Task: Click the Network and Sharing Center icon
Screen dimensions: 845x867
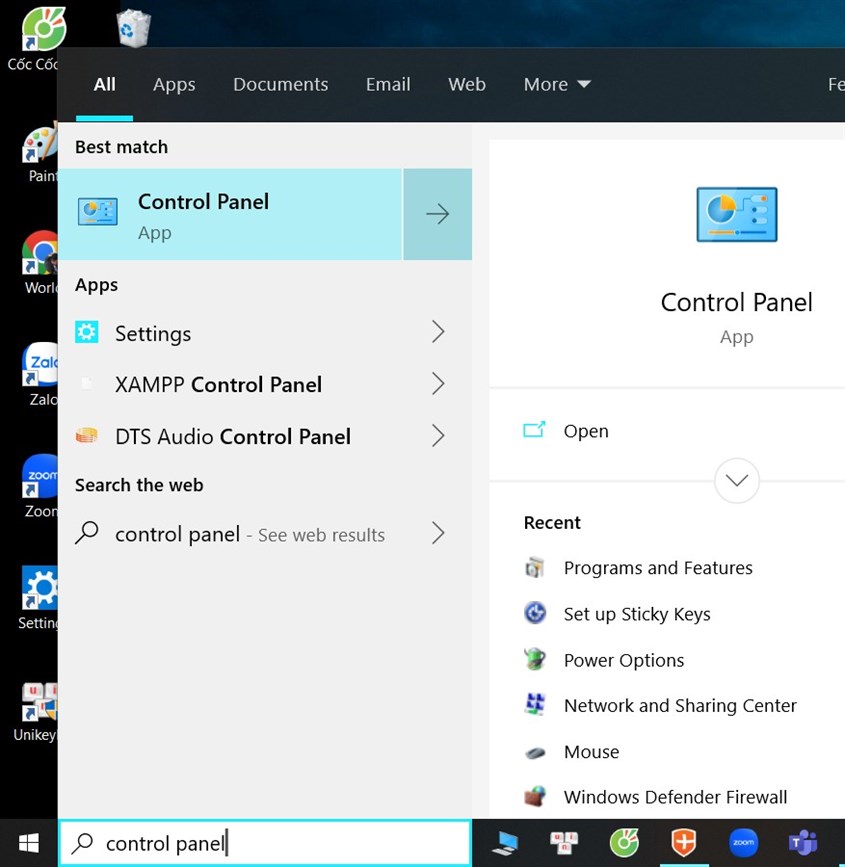Action: [535, 705]
